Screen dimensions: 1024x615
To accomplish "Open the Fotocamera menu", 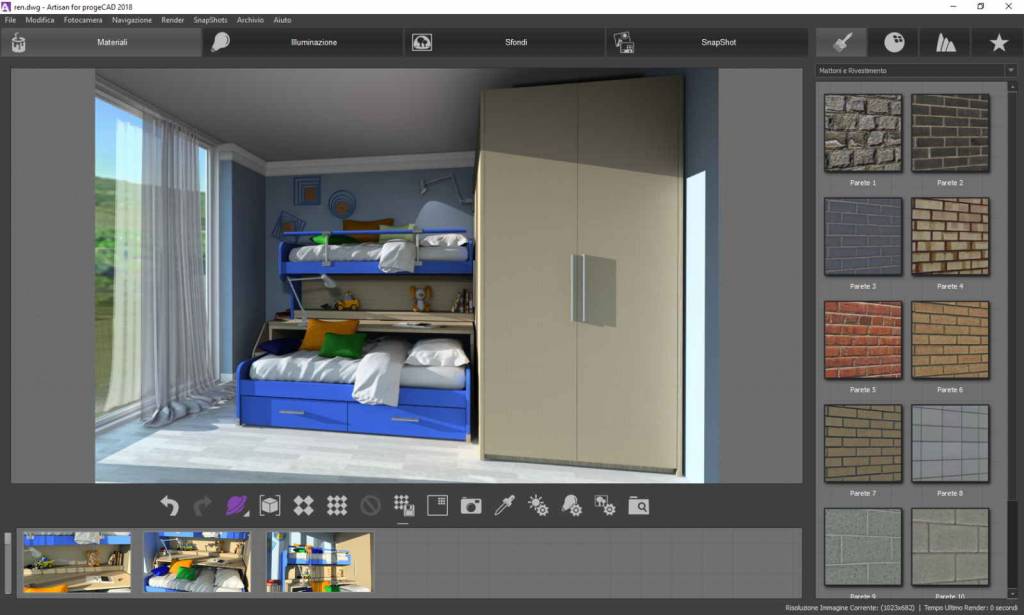I will 83,20.
